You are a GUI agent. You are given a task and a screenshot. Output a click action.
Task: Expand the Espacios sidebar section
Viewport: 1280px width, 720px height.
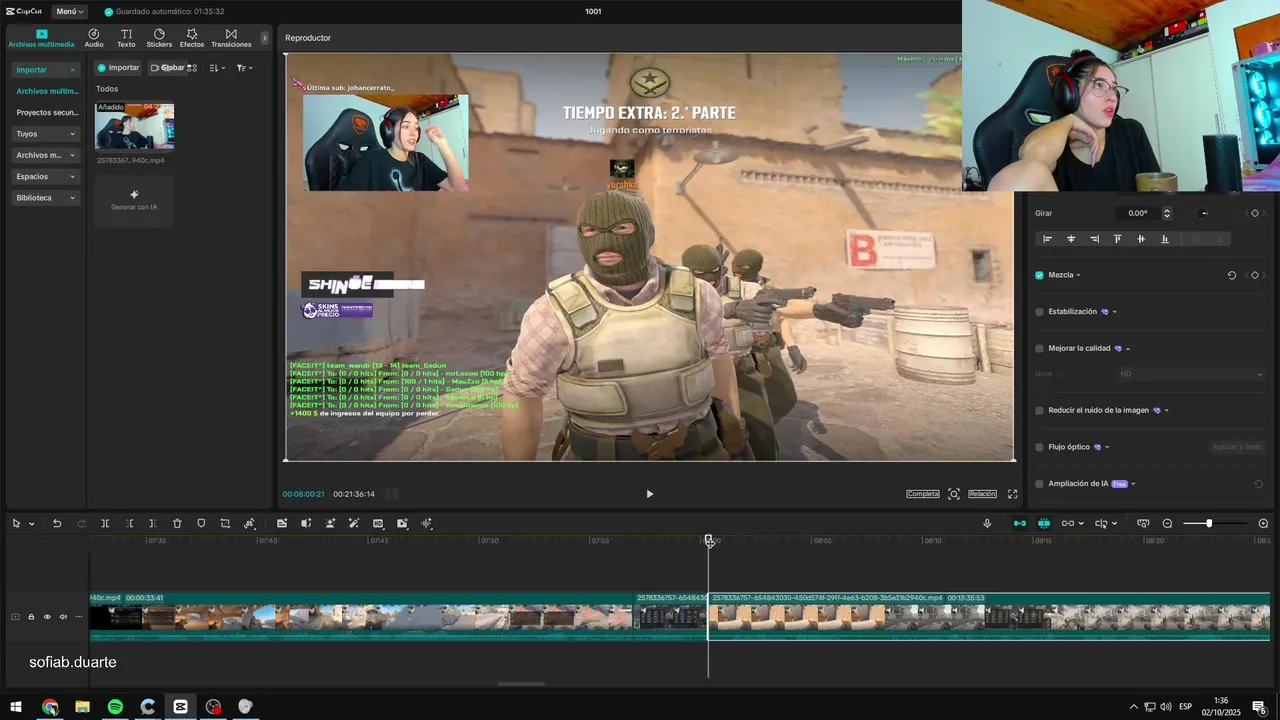pos(46,176)
